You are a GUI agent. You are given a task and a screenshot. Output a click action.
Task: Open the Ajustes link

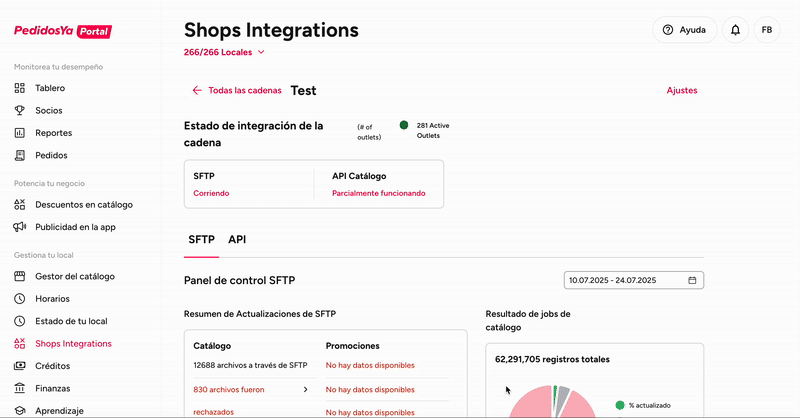(x=682, y=91)
